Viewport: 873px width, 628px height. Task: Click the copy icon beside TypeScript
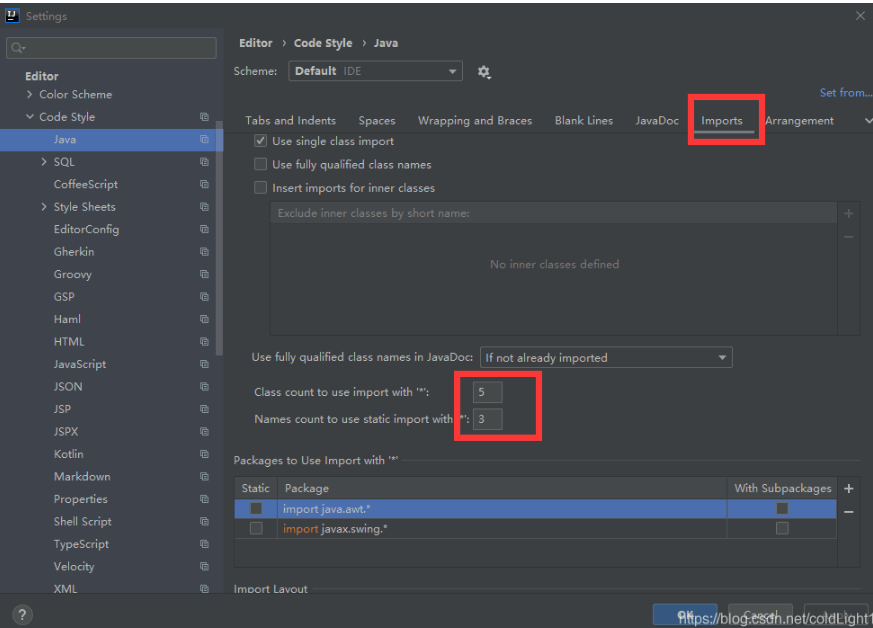point(204,544)
